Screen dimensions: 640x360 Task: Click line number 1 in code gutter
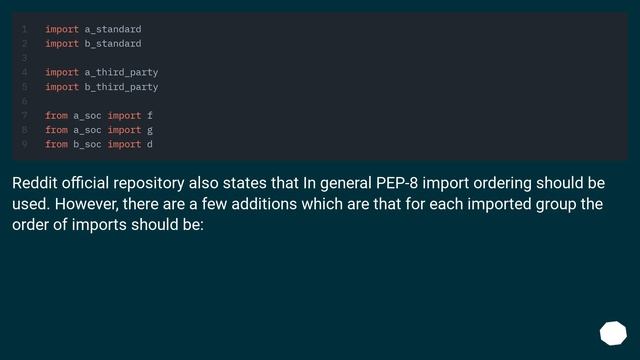click(24, 29)
